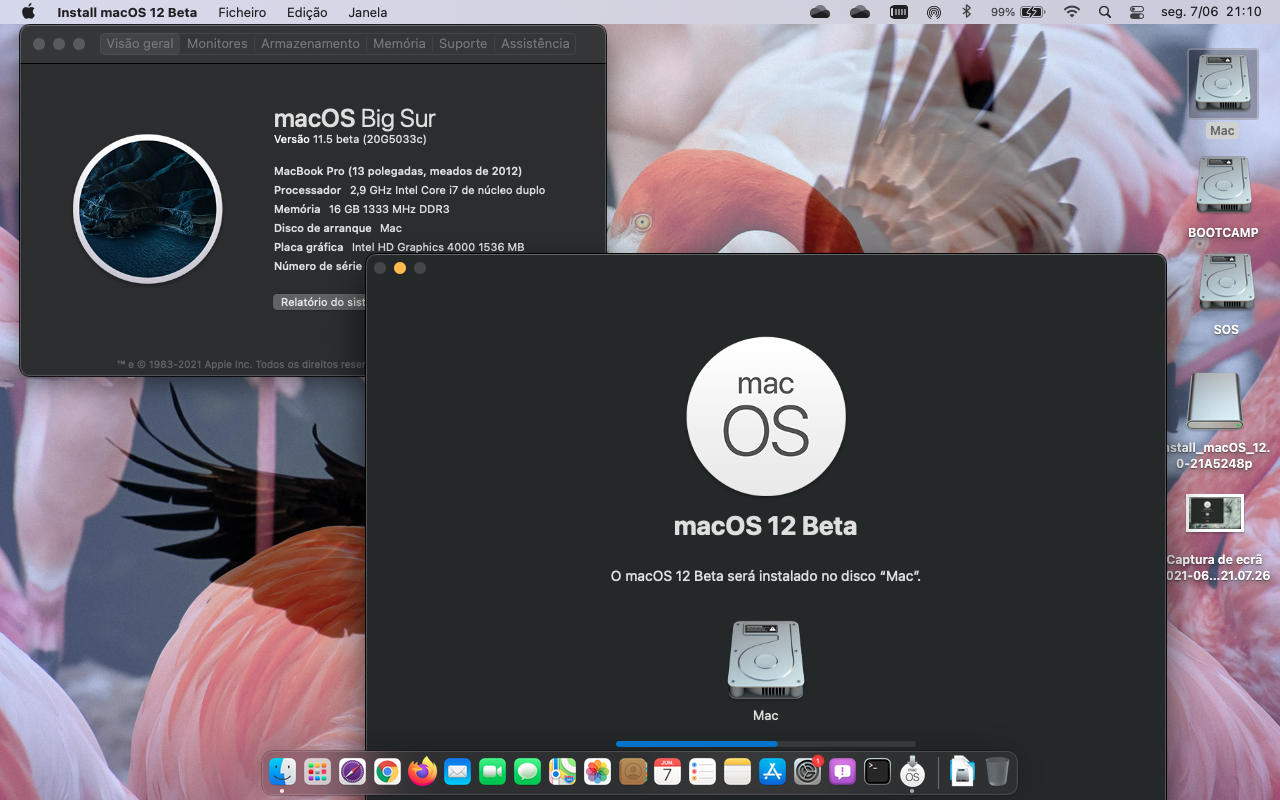Open Notes from the Dock
Viewport: 1280px width, 800px height.
pos(738,771)
